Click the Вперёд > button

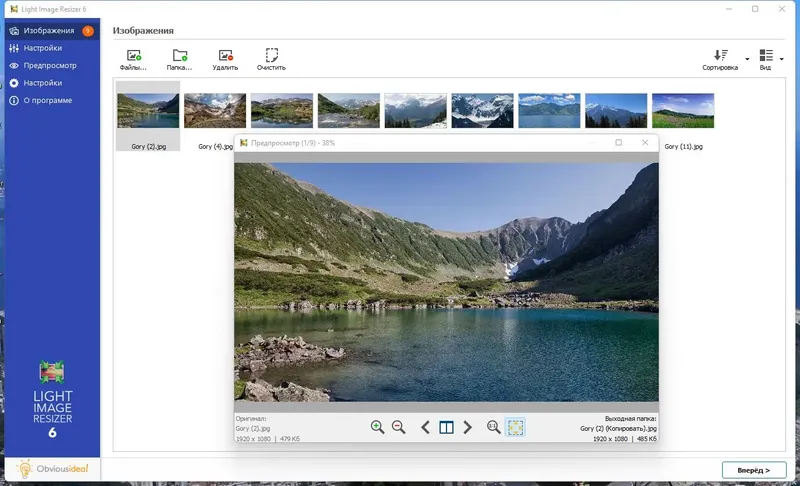coord(754,470)
